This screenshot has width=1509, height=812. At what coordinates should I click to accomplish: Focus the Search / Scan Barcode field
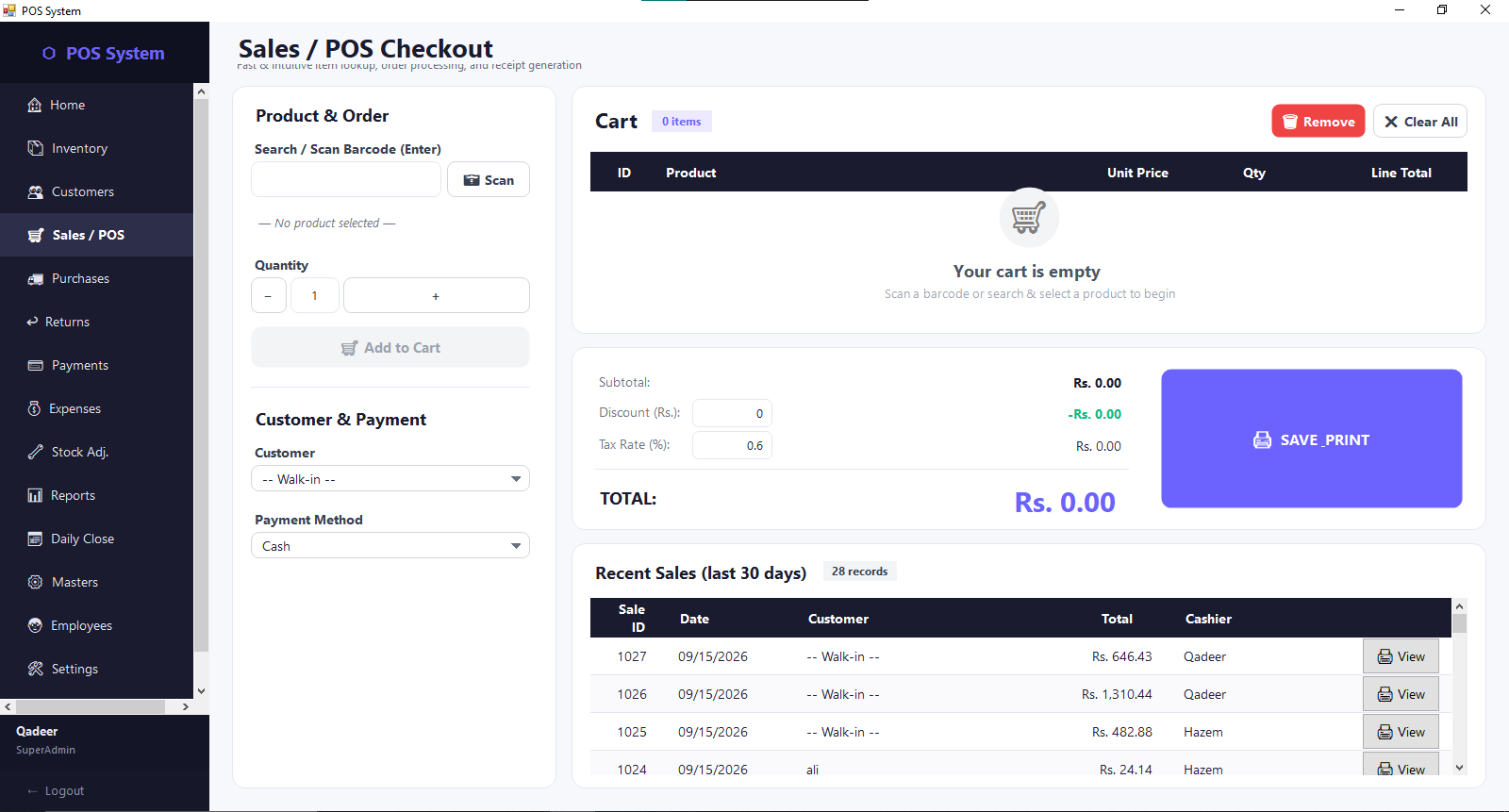pyautogui.click(x=346, y=179)
